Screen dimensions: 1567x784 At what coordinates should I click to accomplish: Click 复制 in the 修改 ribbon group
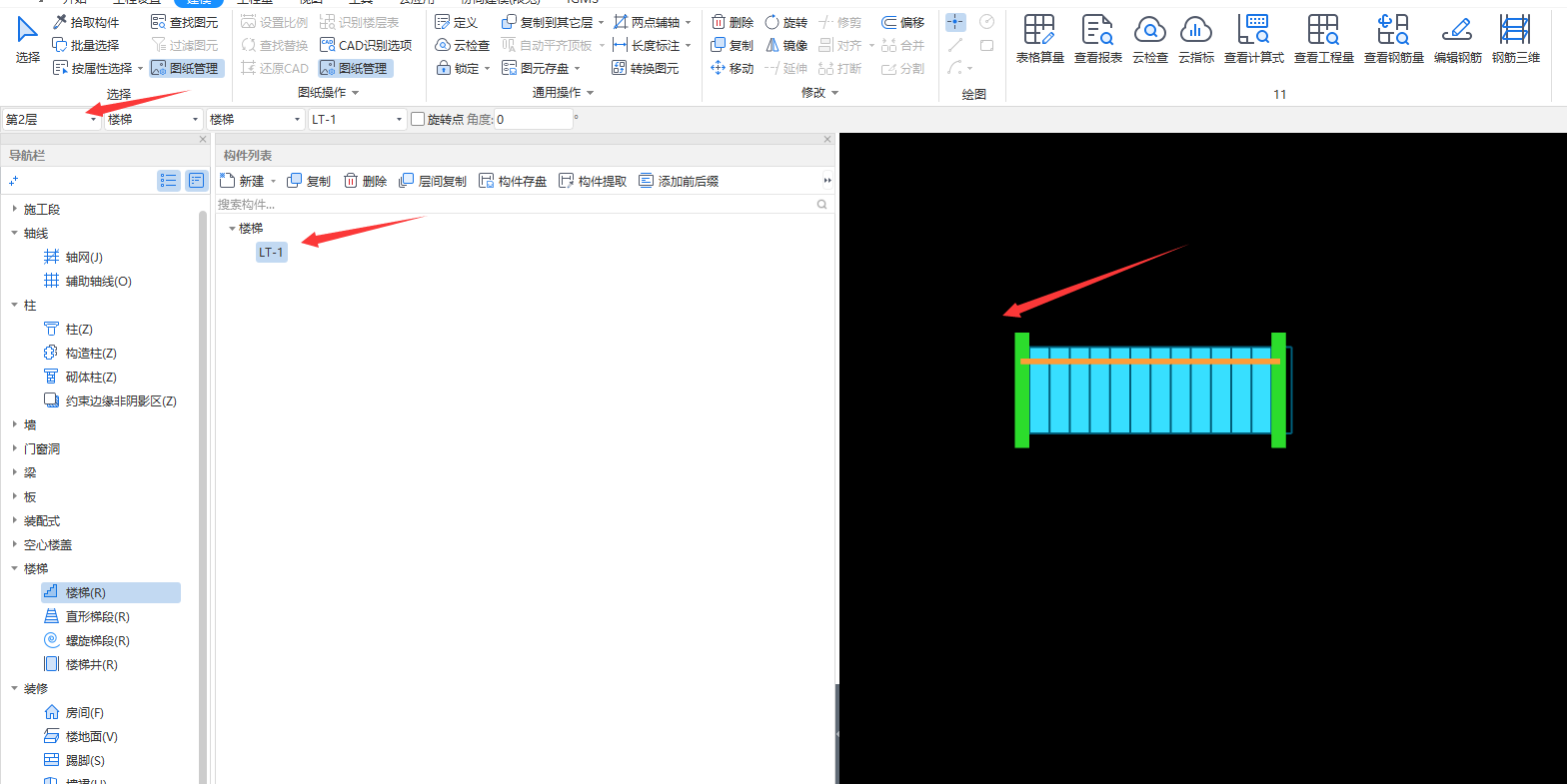point(733,45)
